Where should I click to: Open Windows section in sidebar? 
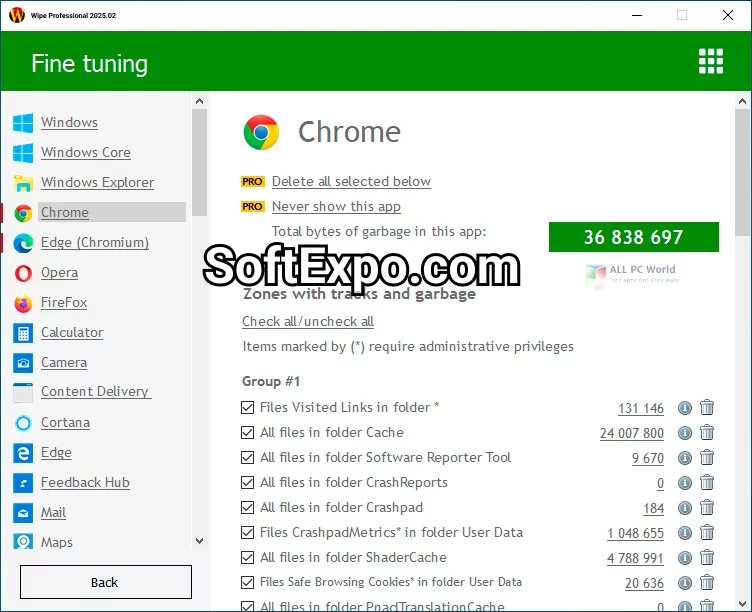coord(69,123)
